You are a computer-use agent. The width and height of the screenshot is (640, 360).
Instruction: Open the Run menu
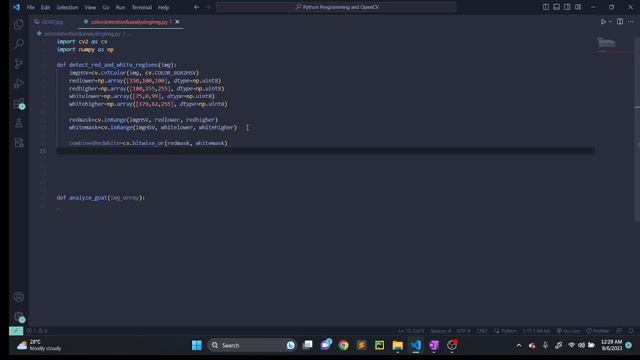(120, 7)
